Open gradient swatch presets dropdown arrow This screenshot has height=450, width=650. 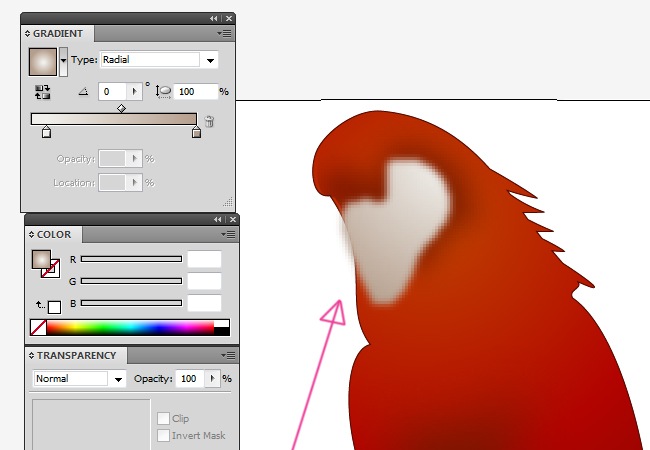pos(63,61)
